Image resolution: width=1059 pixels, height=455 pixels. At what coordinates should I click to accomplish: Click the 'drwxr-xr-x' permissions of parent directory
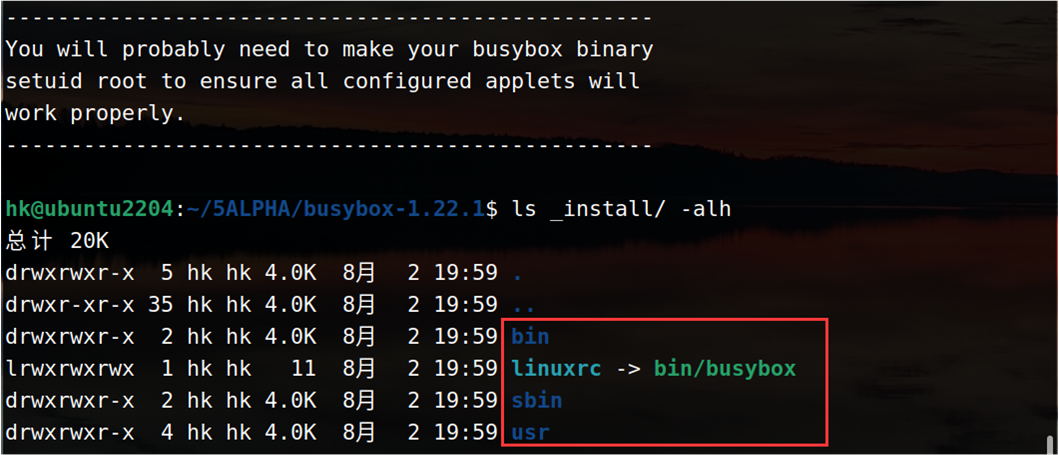pyautogui.click(x=68, y=304)
